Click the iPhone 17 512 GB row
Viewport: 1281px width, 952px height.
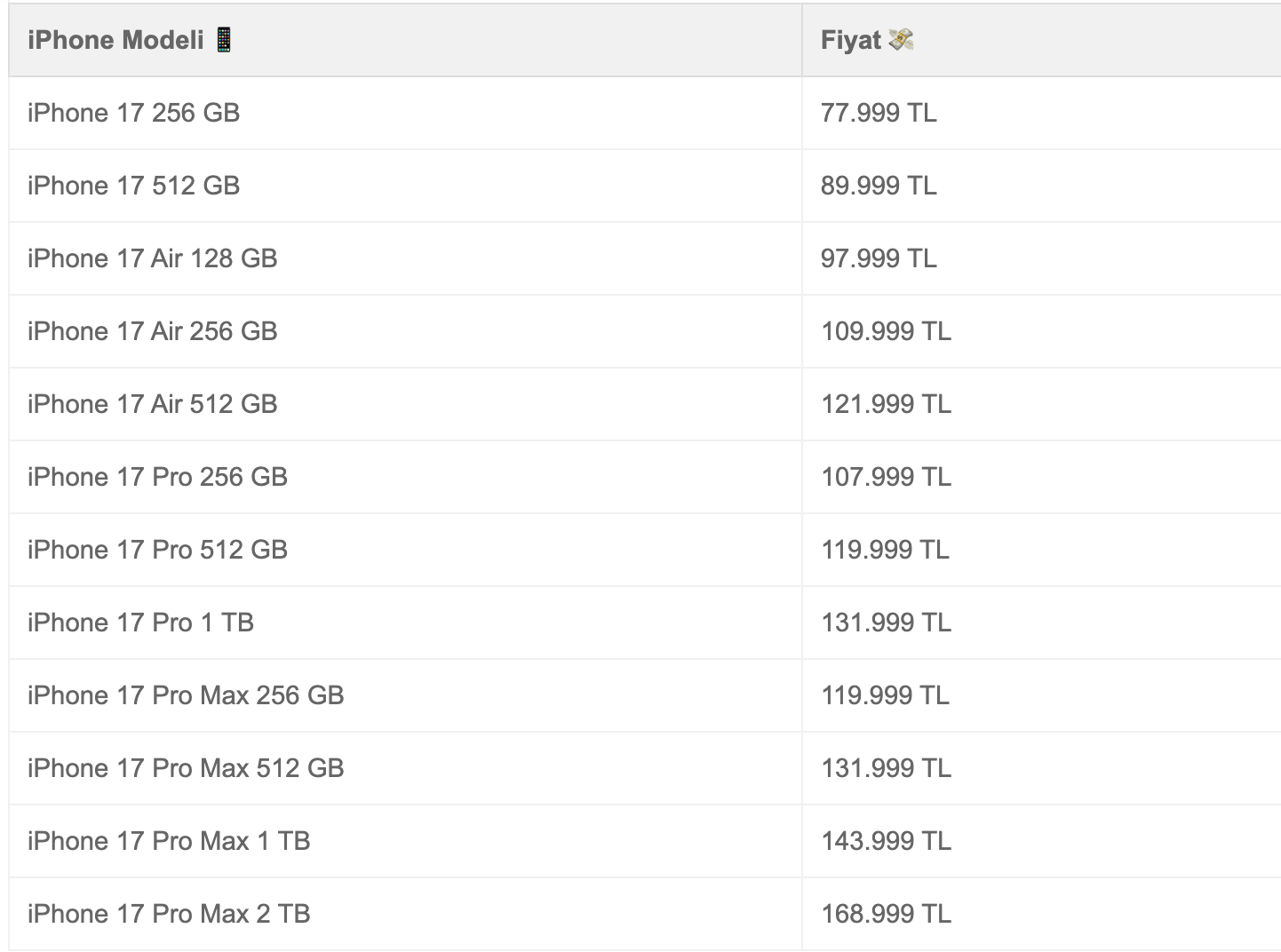133,186
